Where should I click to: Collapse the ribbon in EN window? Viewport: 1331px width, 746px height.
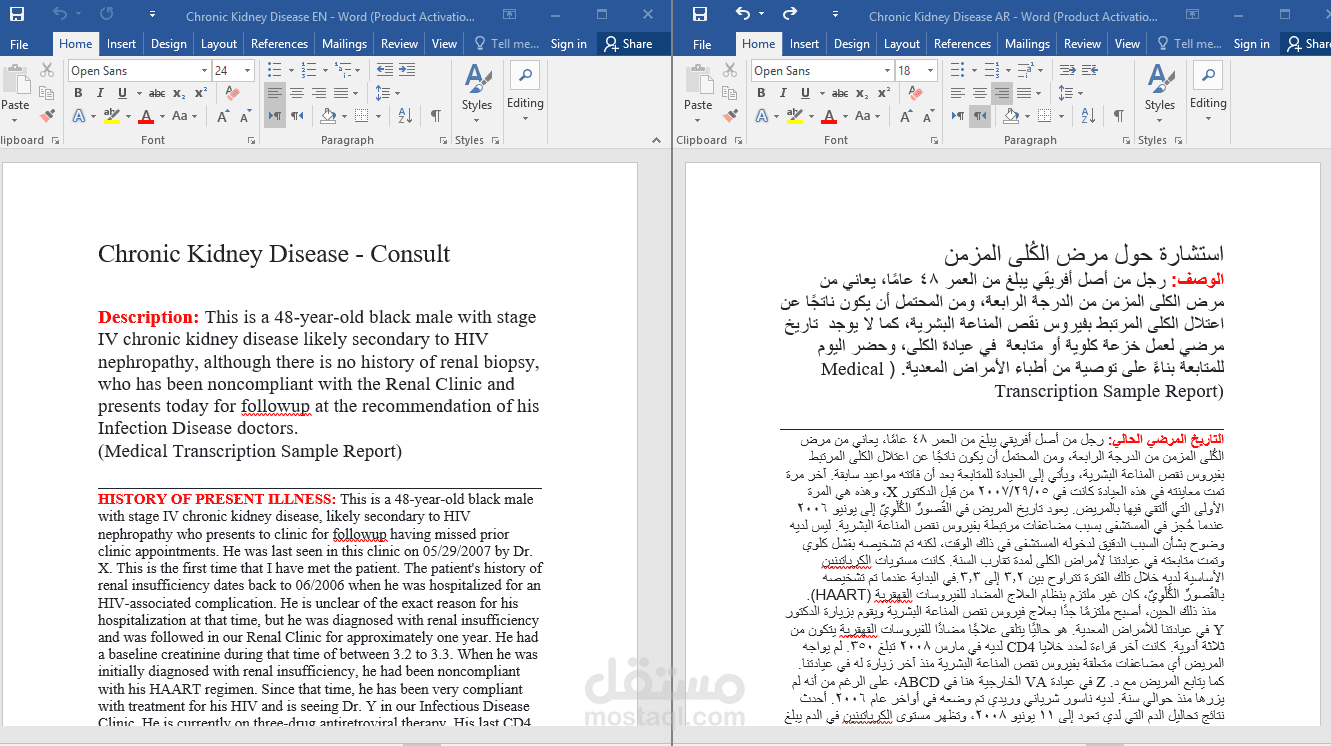[x=656, y=141]
